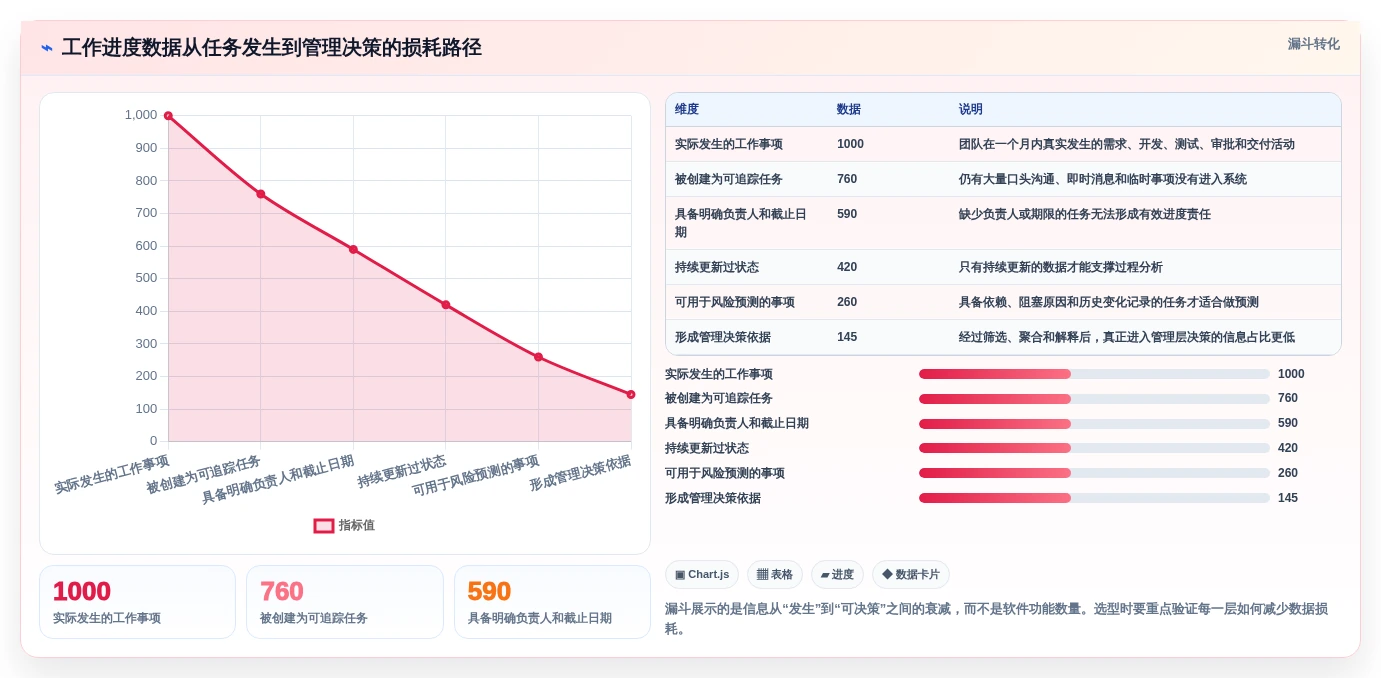Image resolution: width=1381 pixels, height=678 pixels.
Task: Click progress bar for 可用于风险预测的事项
Action: point(1094,473)
